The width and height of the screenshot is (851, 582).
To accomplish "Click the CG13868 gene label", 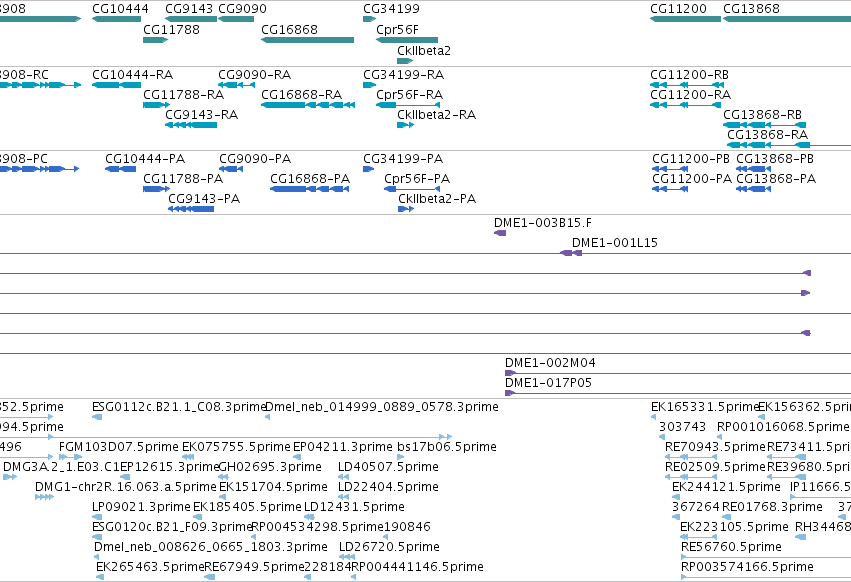I will [751, 9].
